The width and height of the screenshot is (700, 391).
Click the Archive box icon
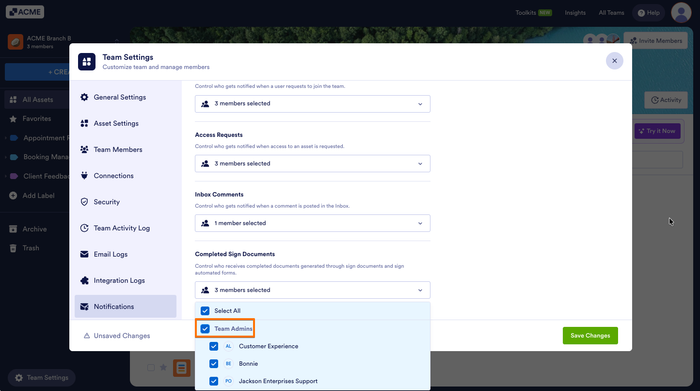pyautogui.click(x=13, y=229)
